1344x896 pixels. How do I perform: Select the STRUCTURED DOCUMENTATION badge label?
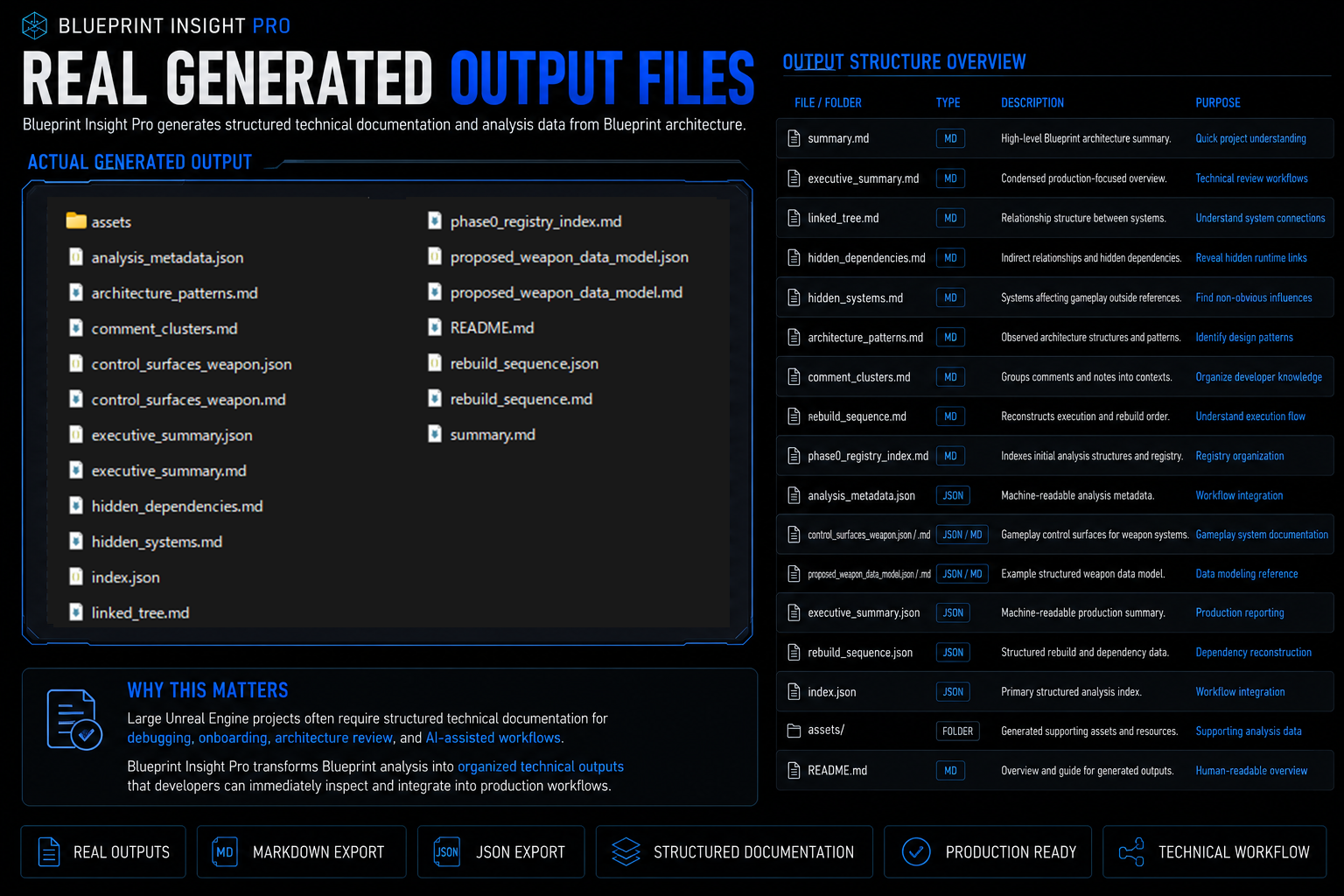click(x=753, y=852)
